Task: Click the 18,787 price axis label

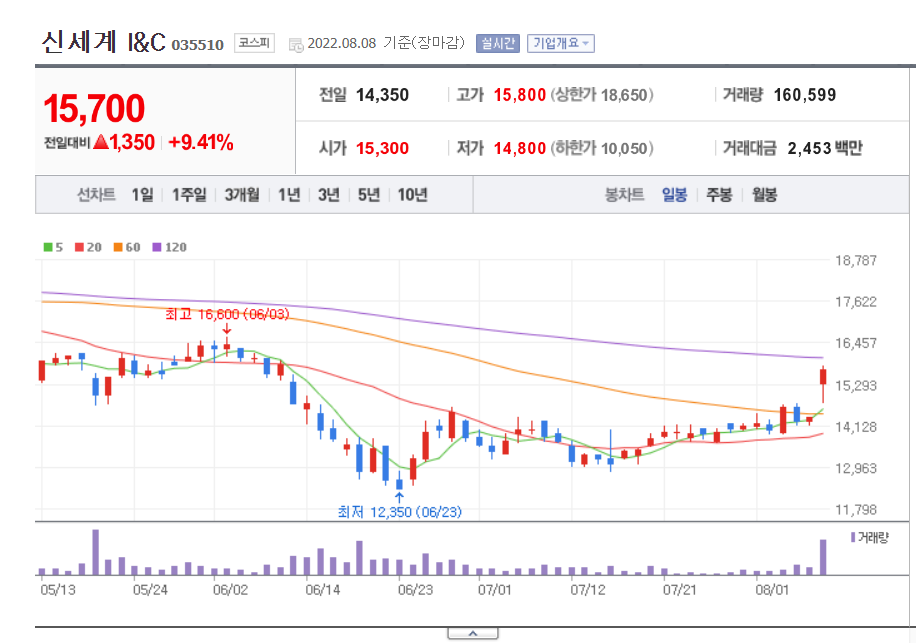Action: [856, 260]
